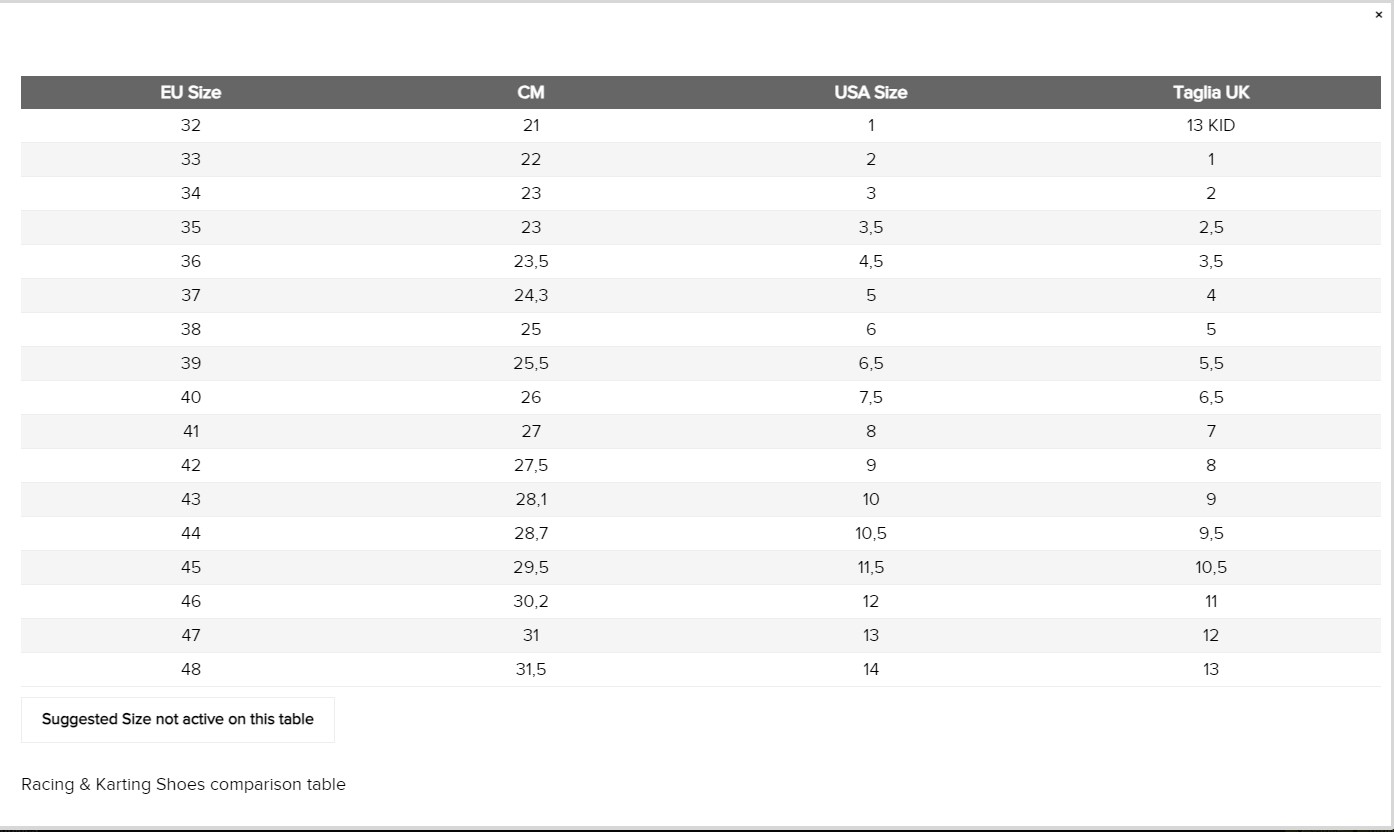This screenshot has width=1394, height=832.
Task: Click the CM column header
Action: (x=531, y=92)
